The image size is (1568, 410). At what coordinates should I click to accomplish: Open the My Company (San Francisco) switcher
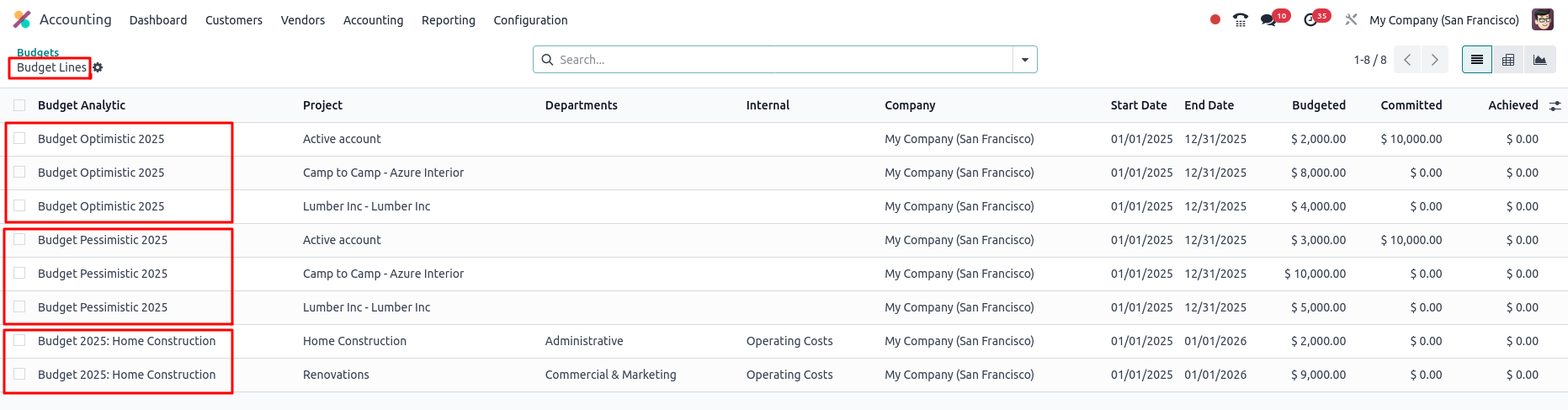(1444, 20)
